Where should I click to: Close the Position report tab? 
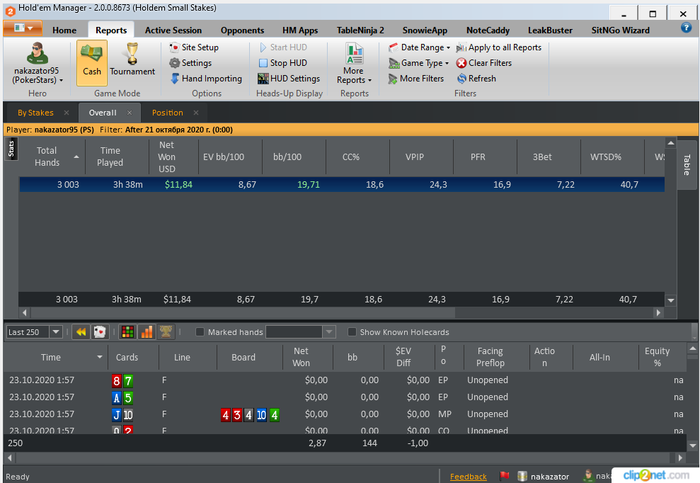click(196, 112)
